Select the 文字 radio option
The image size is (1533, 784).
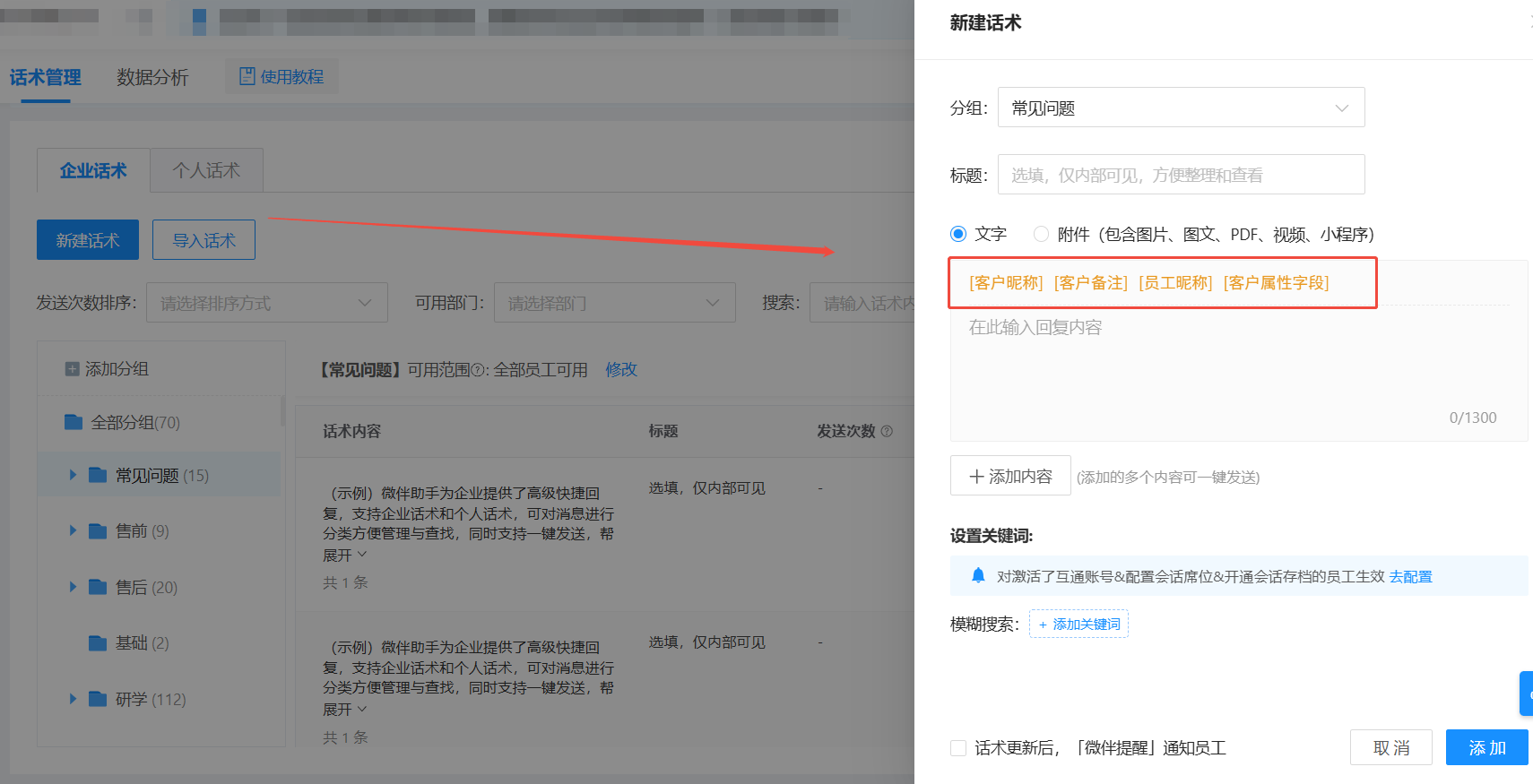click(958, 234)
